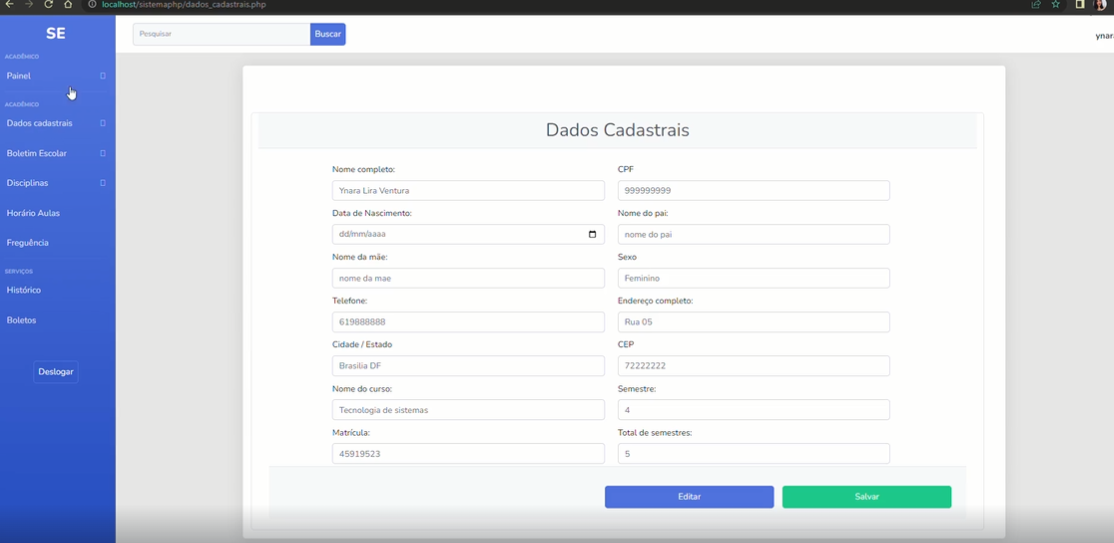Focus the Pesquisar search field

[x=221, y=34]
